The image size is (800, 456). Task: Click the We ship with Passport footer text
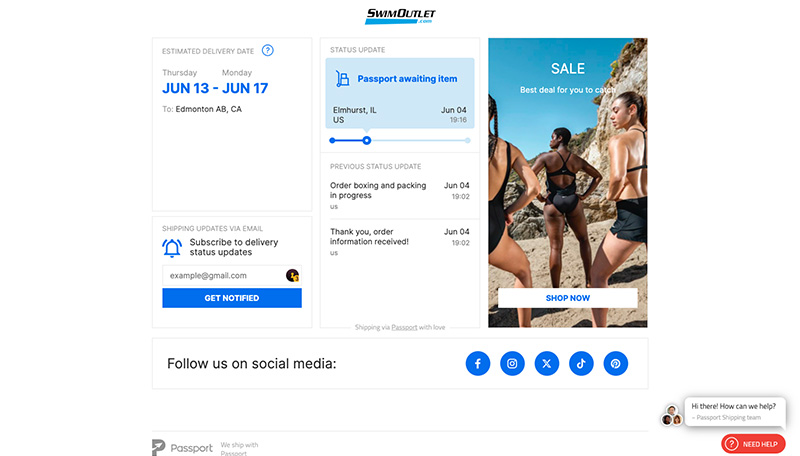[x=239, y=449]
